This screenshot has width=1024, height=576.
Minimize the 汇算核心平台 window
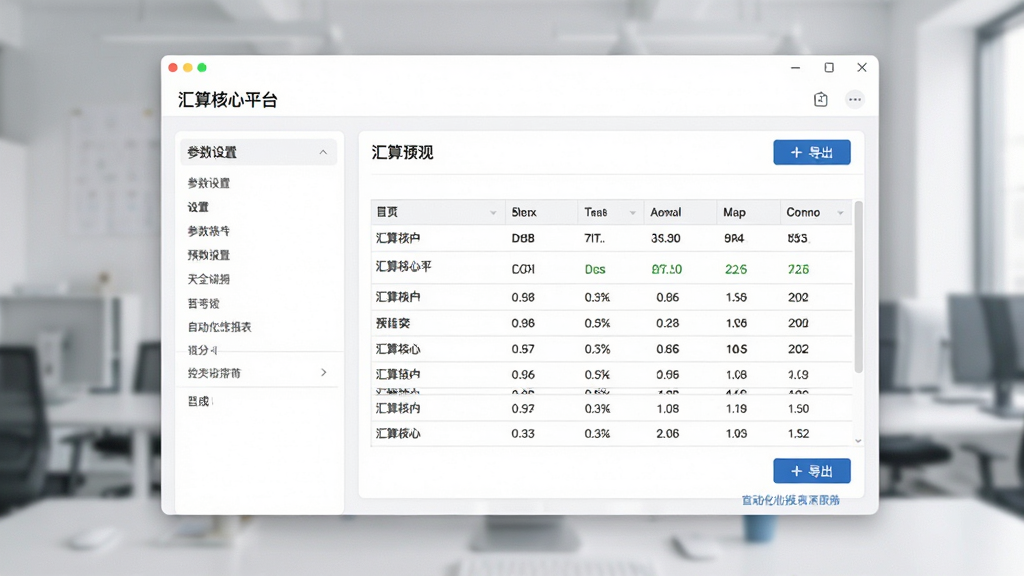click(x=795, y=67)
